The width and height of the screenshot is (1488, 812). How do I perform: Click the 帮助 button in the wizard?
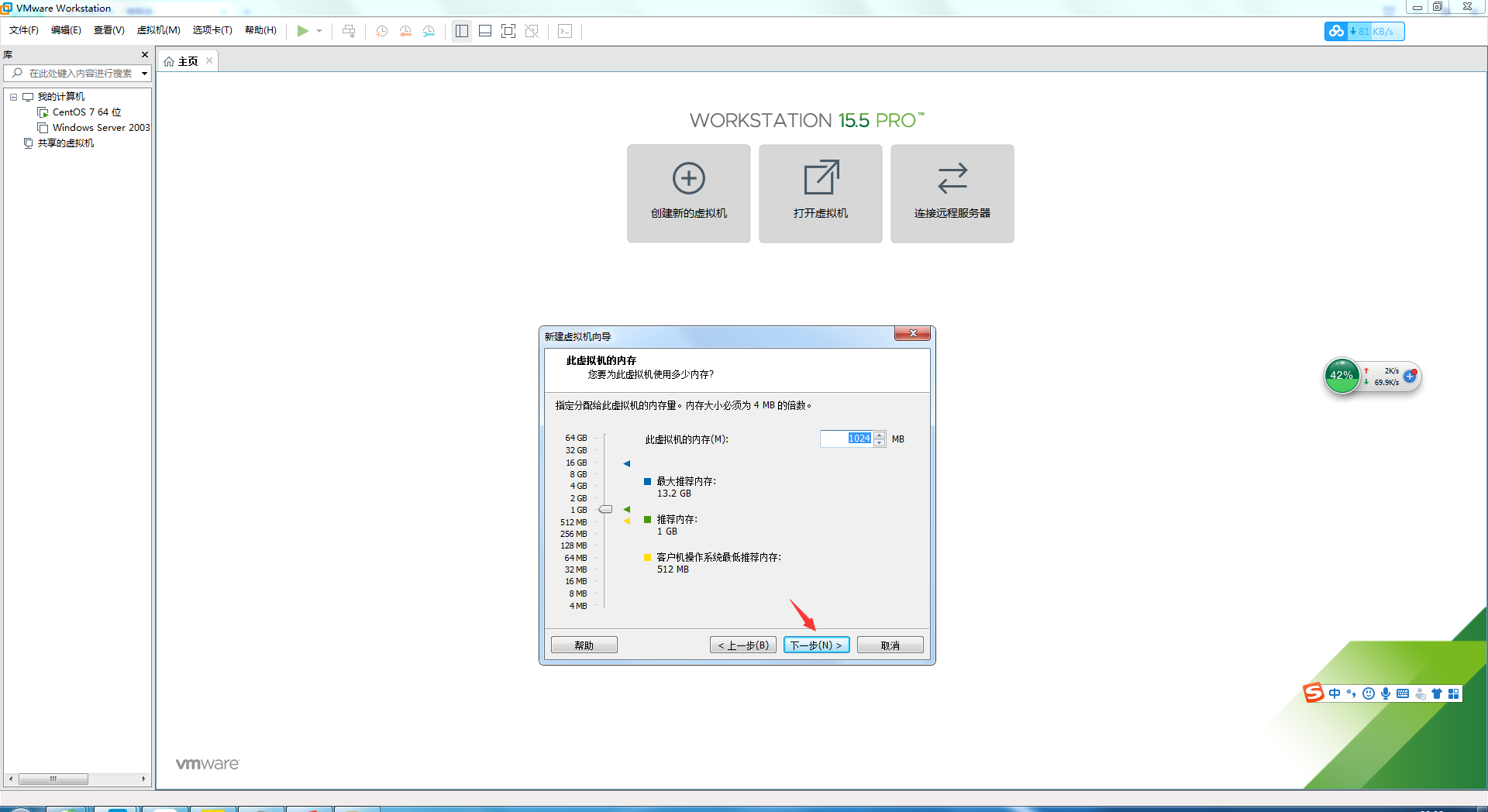584,645
